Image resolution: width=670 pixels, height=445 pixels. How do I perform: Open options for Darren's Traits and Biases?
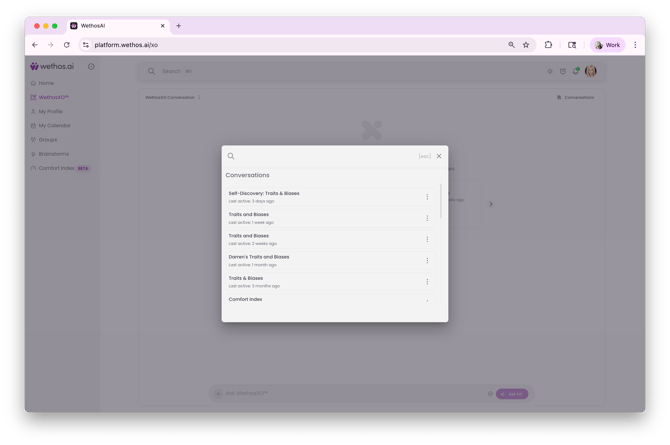(427, 261)
